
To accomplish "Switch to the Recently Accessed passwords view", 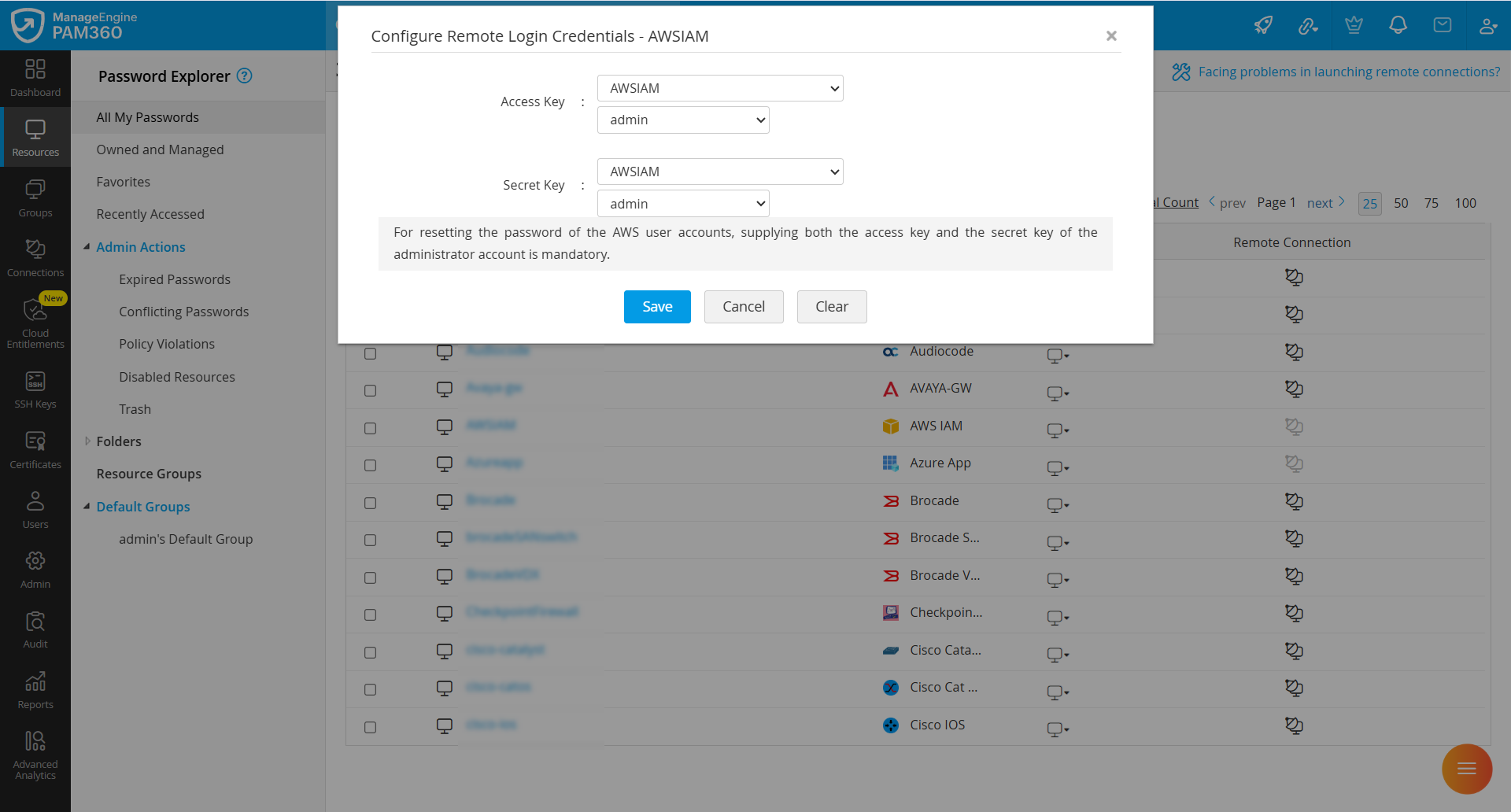I will (150, 213).
